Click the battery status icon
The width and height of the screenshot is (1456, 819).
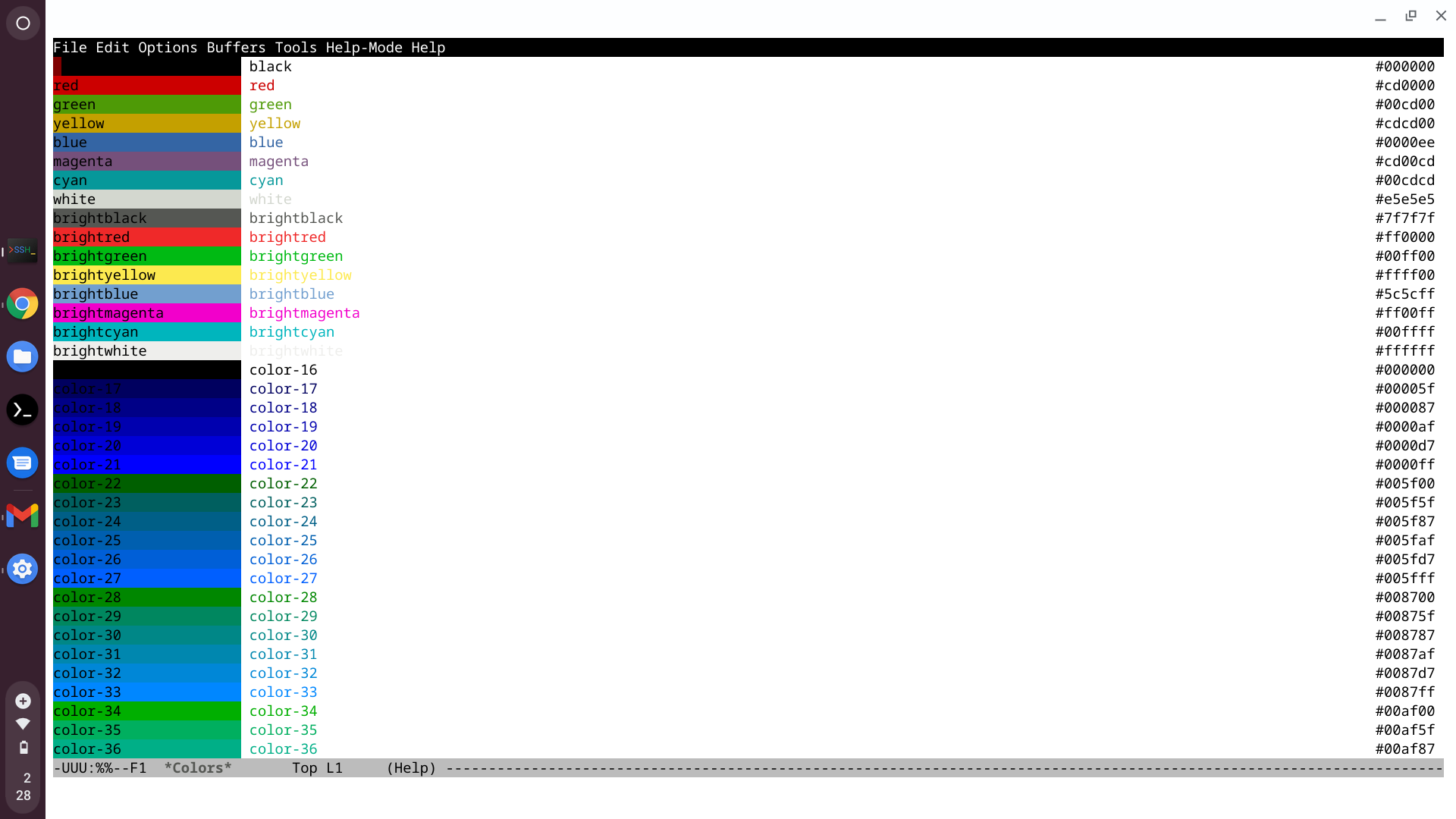click(23, 748)
